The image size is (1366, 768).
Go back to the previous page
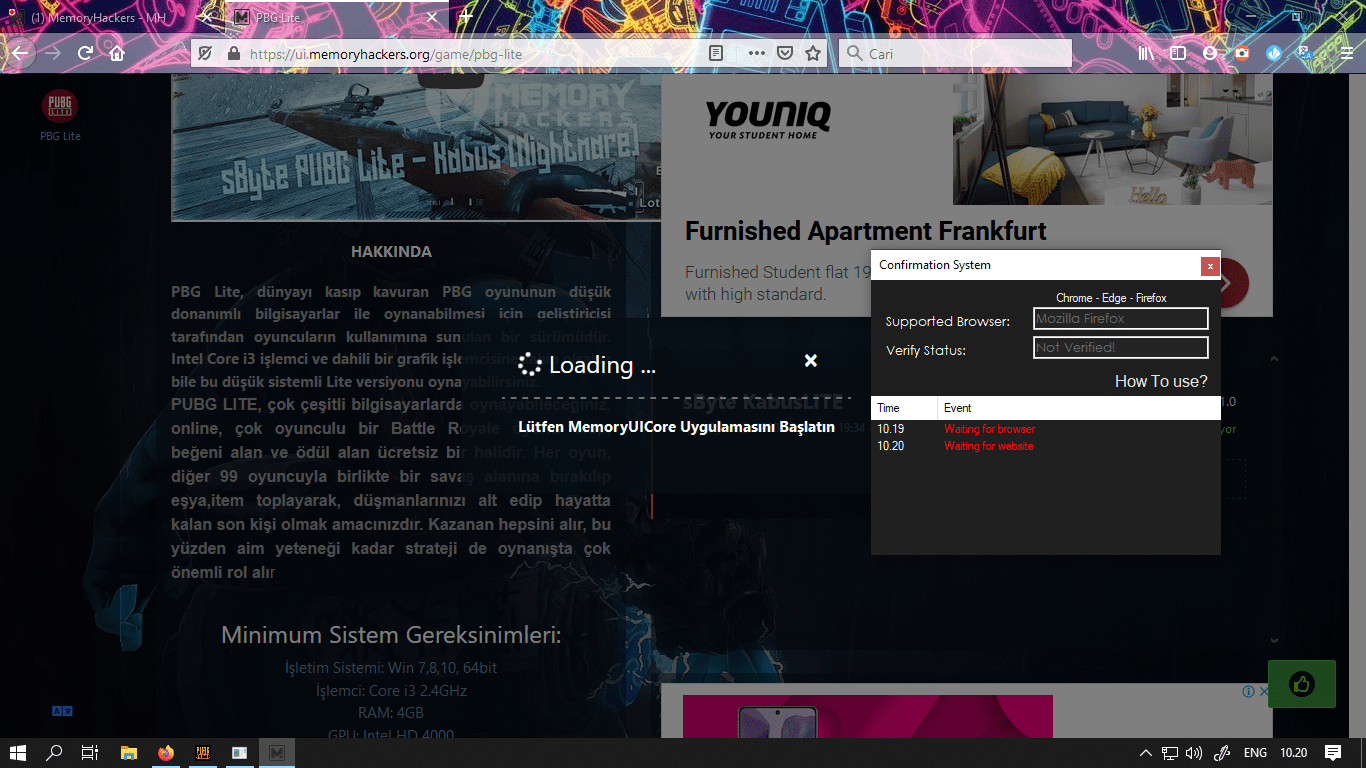point(20,53)
